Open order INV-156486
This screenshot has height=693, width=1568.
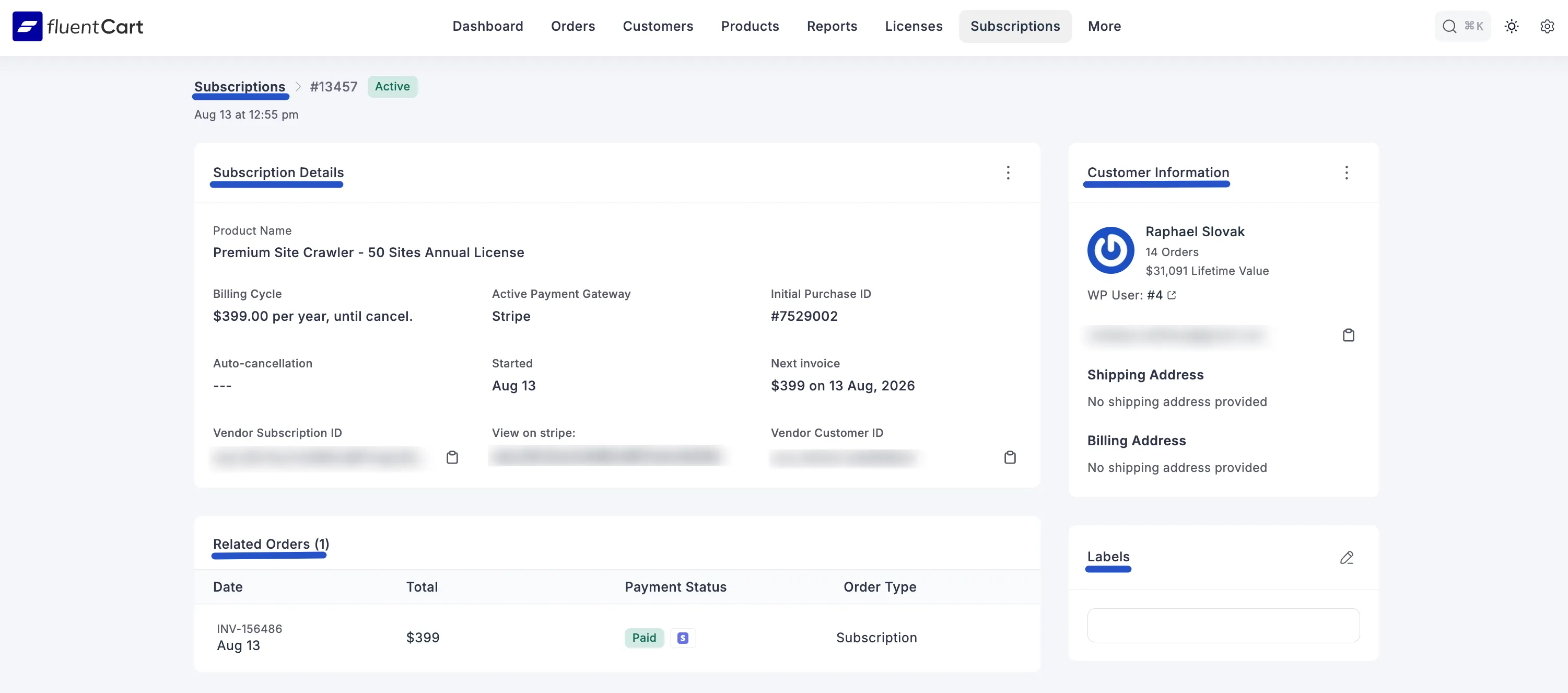[x=250, y=628]
